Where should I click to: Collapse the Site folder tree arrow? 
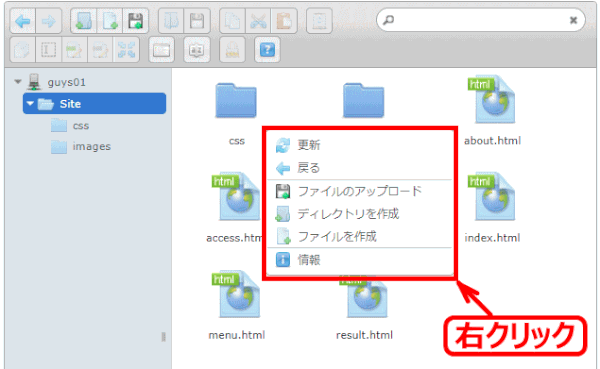click(30, 103)
